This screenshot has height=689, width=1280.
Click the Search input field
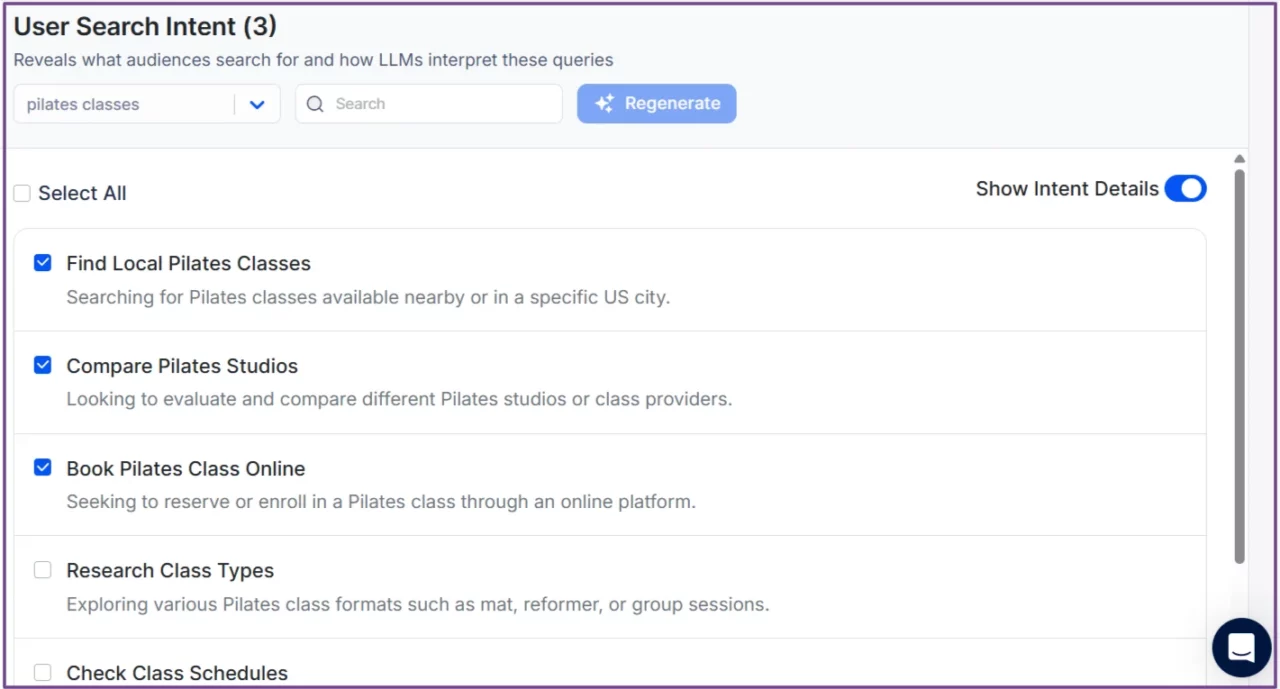coord(440,104)
